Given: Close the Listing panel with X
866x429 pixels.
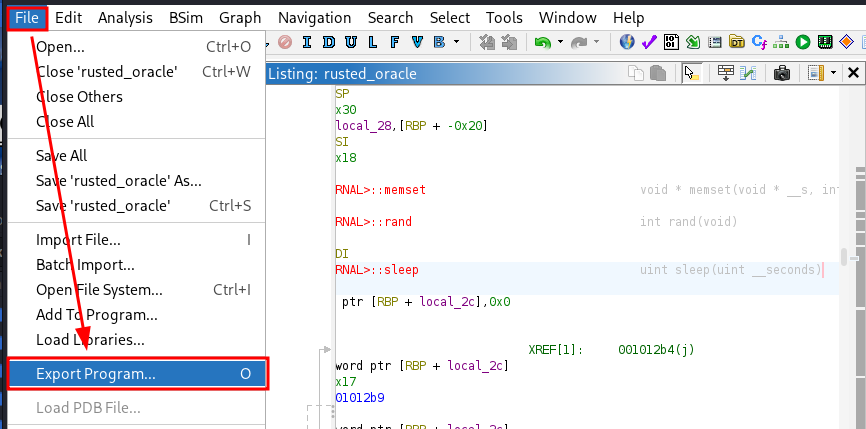Looking at the screenshot, I should coord(853,73).
